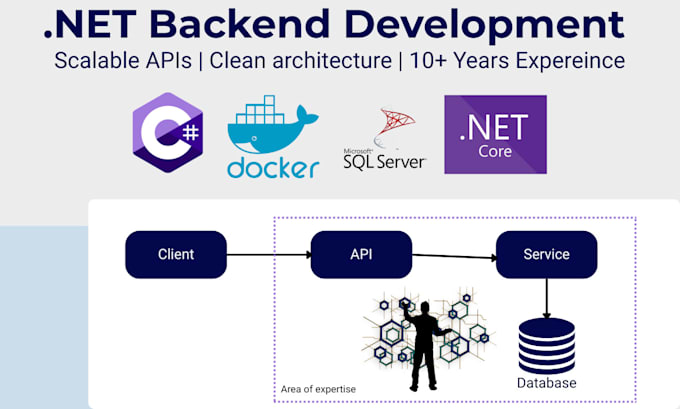Click the Database cylinder icon
The image size is (680, 409).
click(x=546, y=346)
